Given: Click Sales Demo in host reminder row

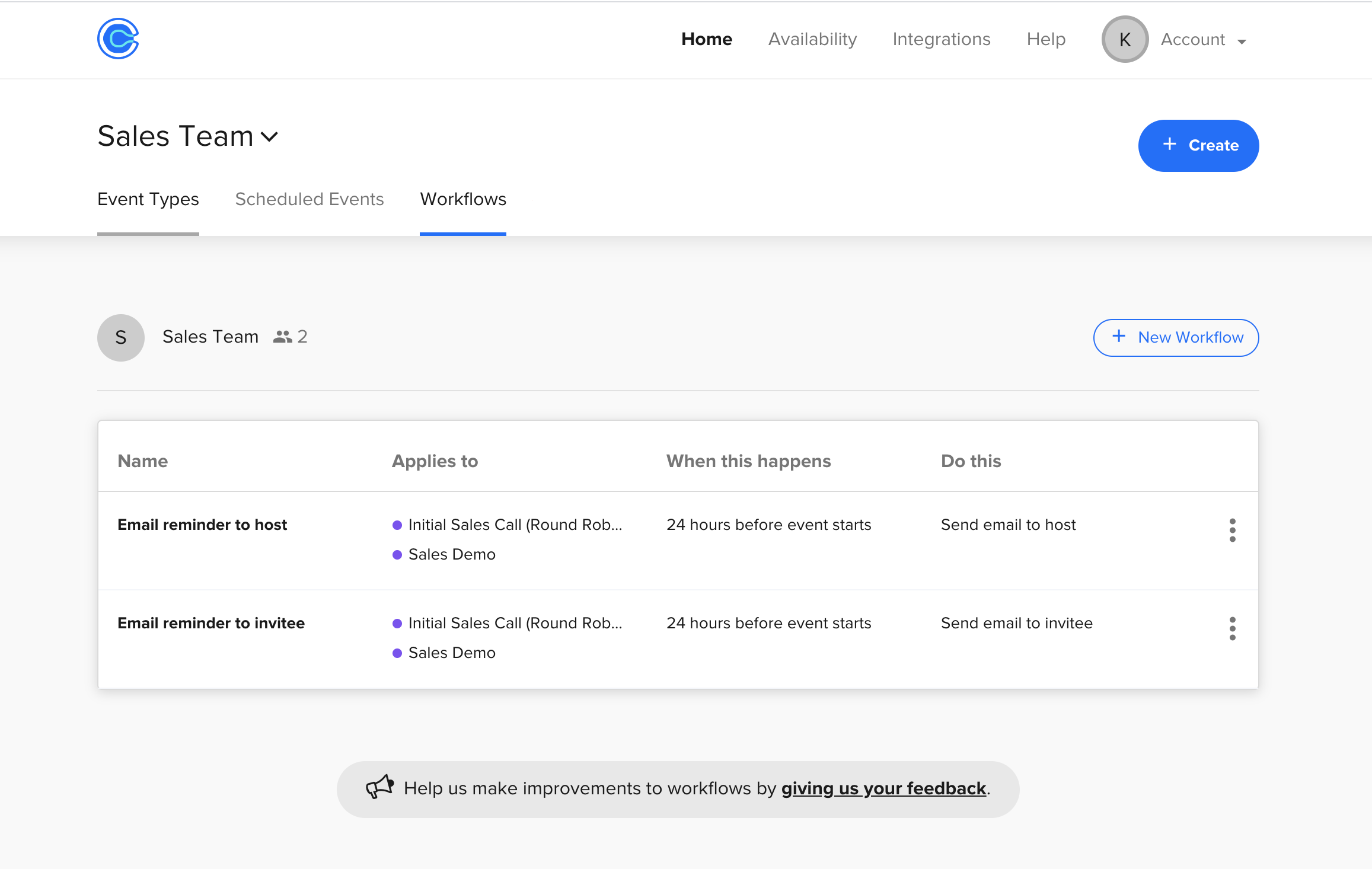Looking at the screenshot, I should [452, 554].
